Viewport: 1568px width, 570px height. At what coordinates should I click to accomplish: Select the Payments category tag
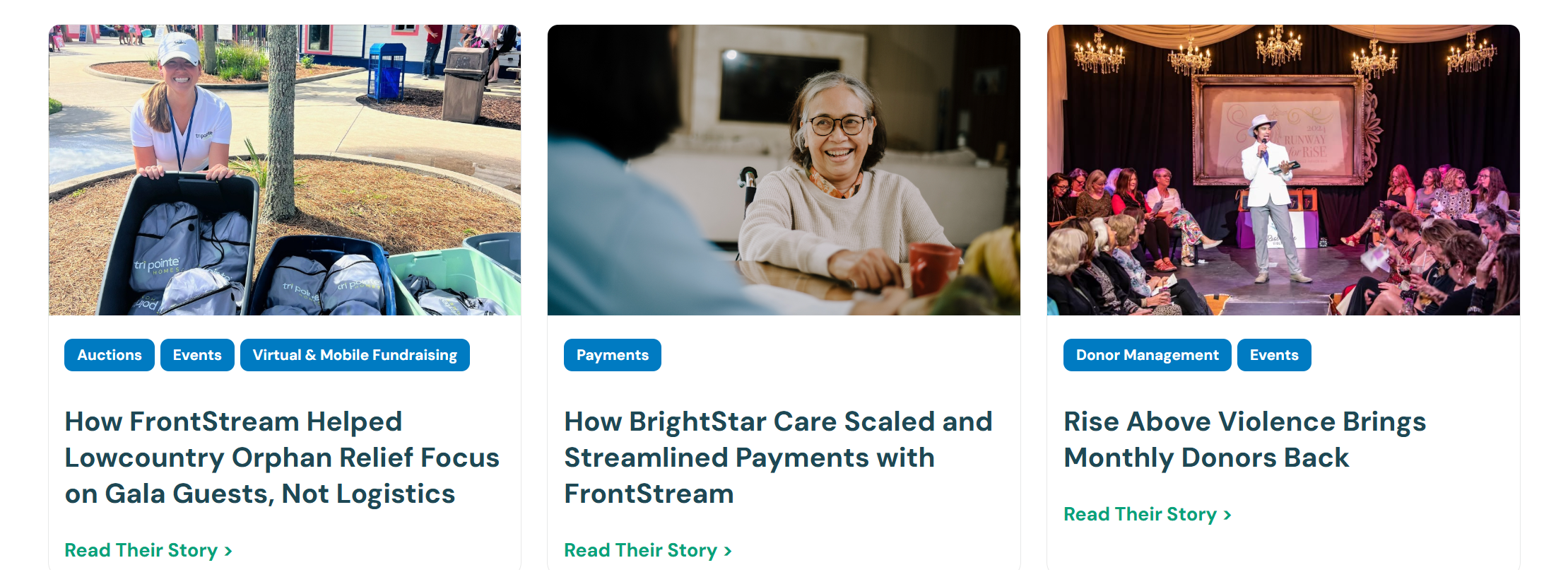613,355
